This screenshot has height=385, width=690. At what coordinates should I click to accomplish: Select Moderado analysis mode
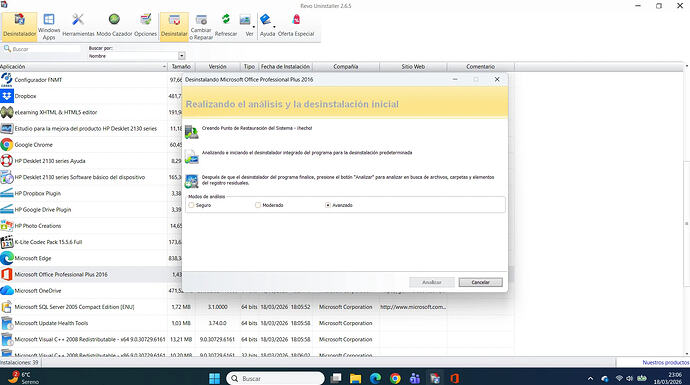[258, 205]
